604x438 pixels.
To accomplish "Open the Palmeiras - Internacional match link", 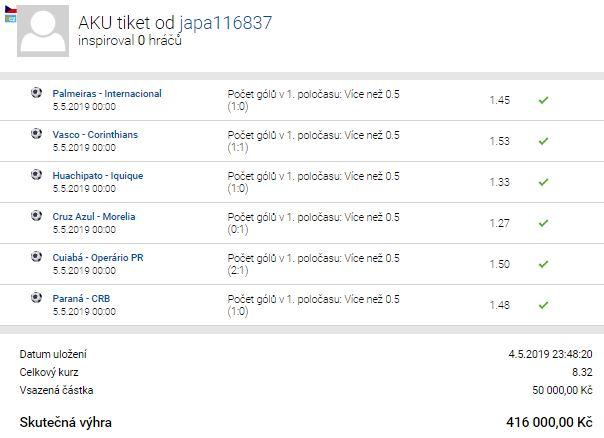I will pyautogui.click(x=107, y=94).
